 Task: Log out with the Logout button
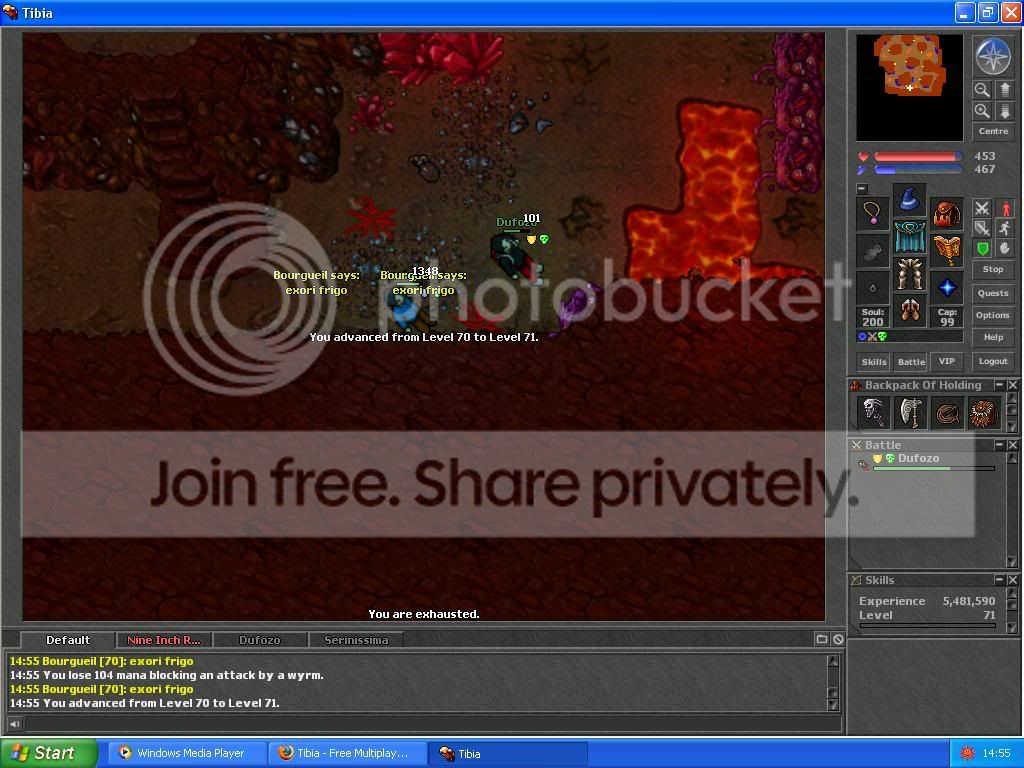coord(993,361)
